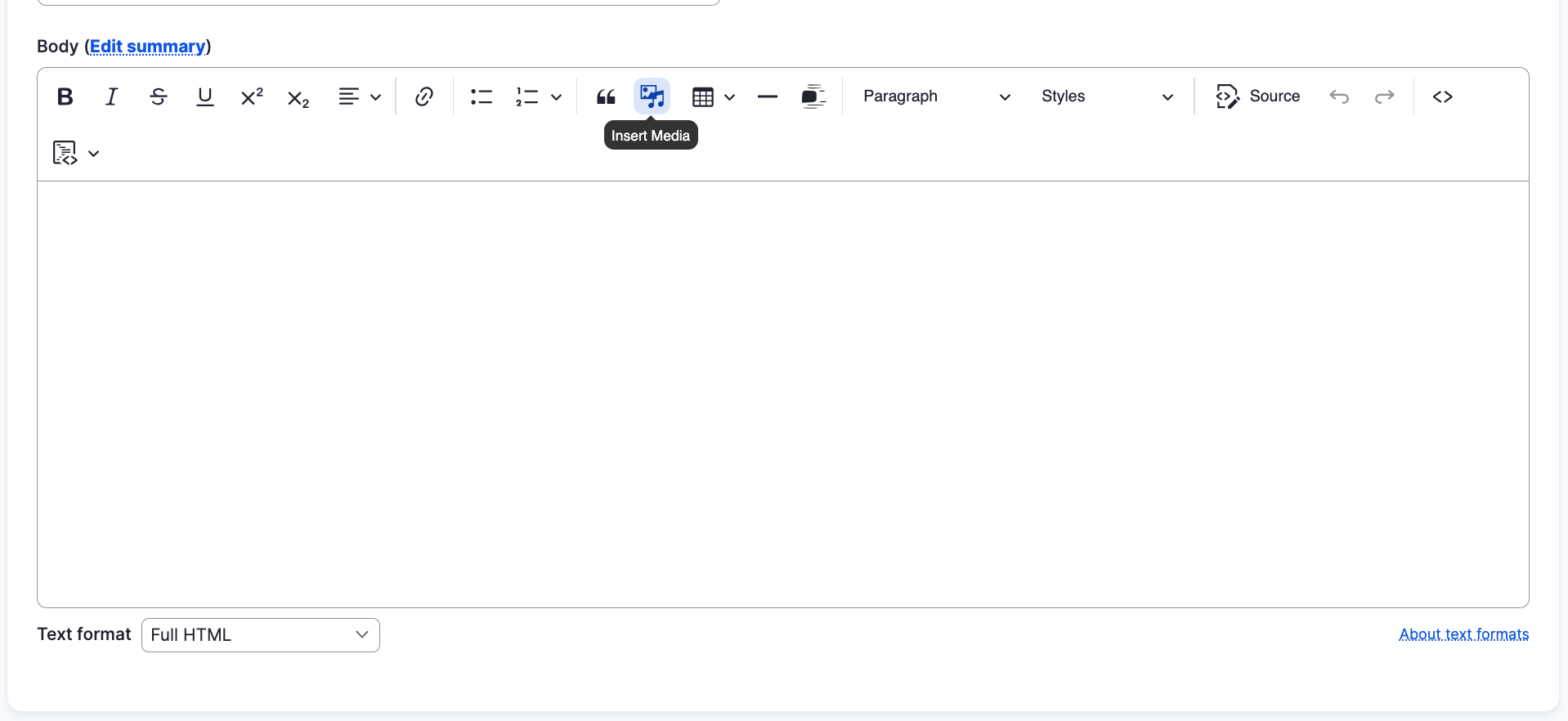Toggle bold formatting

(65, 96)
